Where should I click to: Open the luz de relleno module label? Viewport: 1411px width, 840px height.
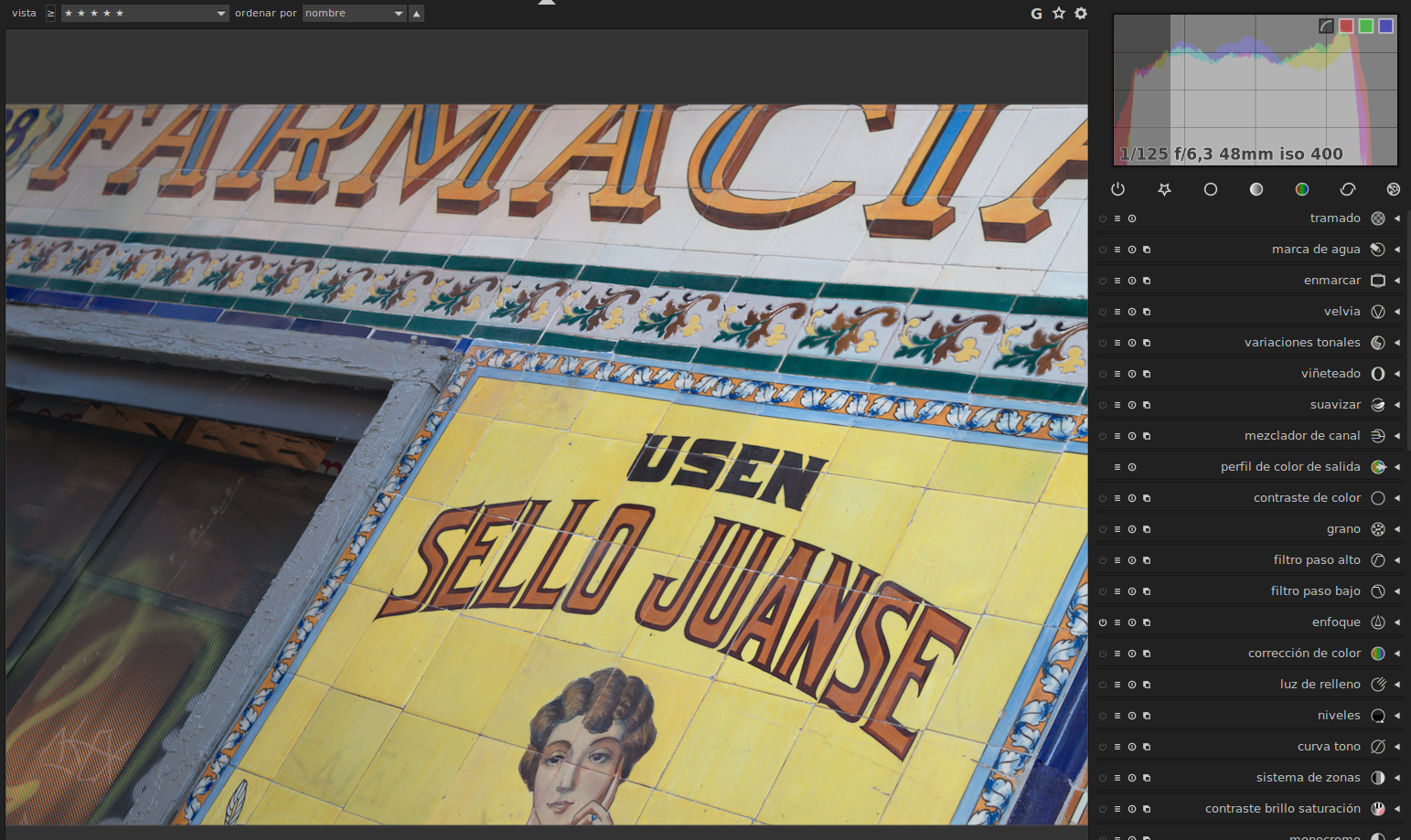[1320, 685]
